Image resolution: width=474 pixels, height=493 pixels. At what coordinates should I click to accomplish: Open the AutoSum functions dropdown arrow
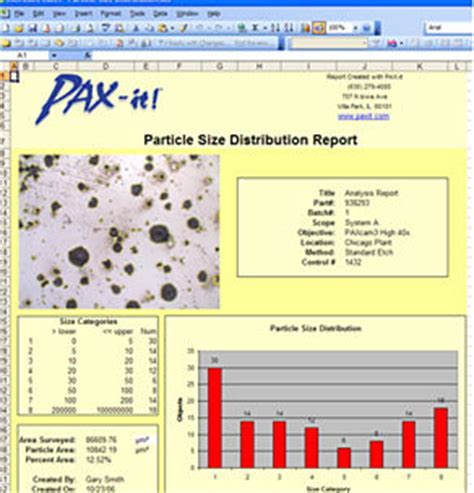click(265, 28)
